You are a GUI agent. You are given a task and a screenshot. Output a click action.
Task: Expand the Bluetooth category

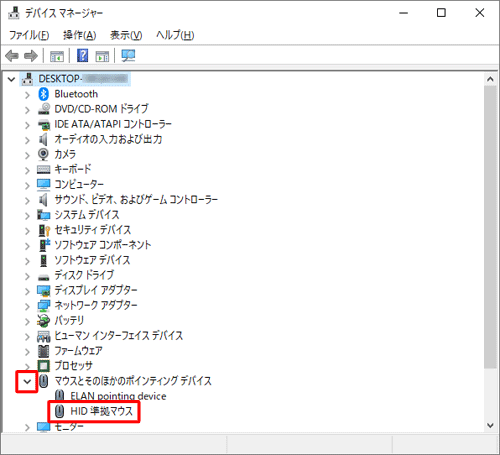27,95
